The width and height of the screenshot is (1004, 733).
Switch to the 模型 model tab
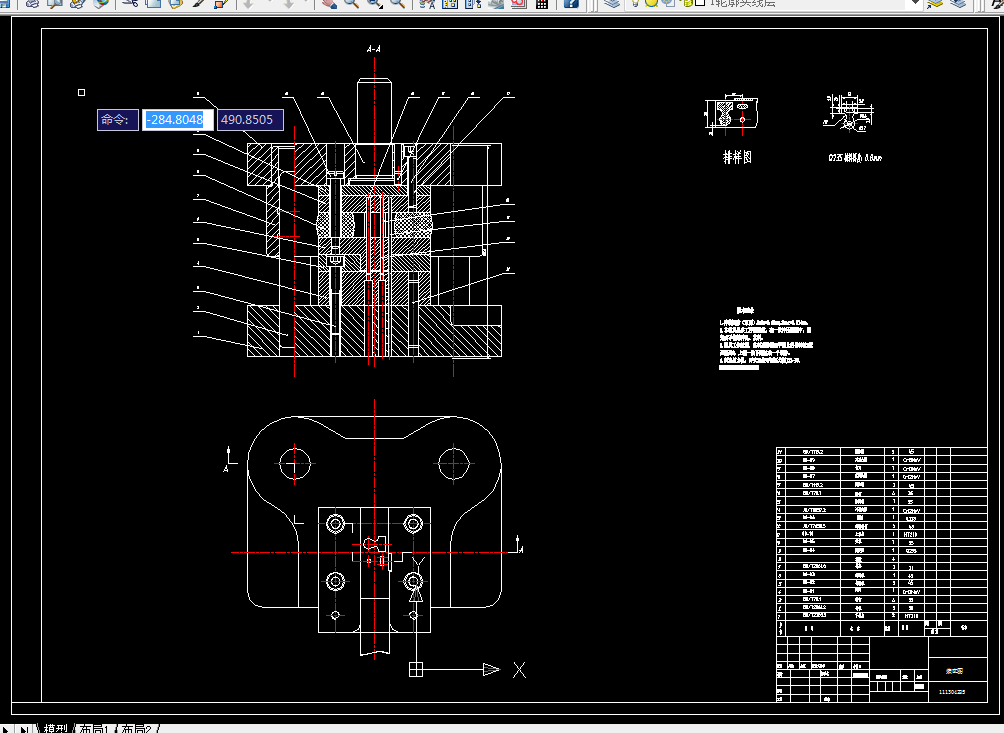coord(55,728)
